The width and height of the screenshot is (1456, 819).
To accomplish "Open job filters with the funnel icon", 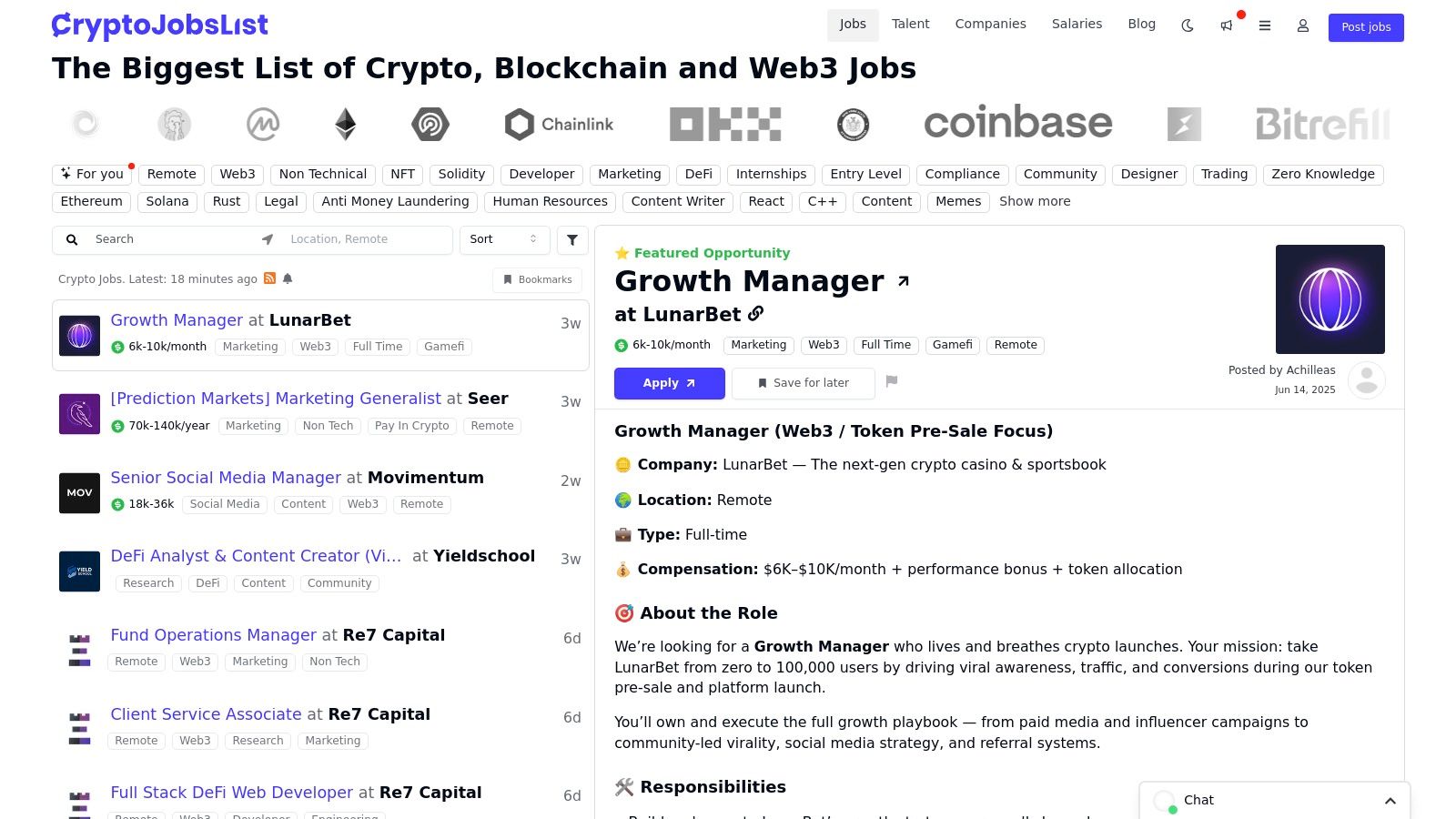I will tap(571, 239).
